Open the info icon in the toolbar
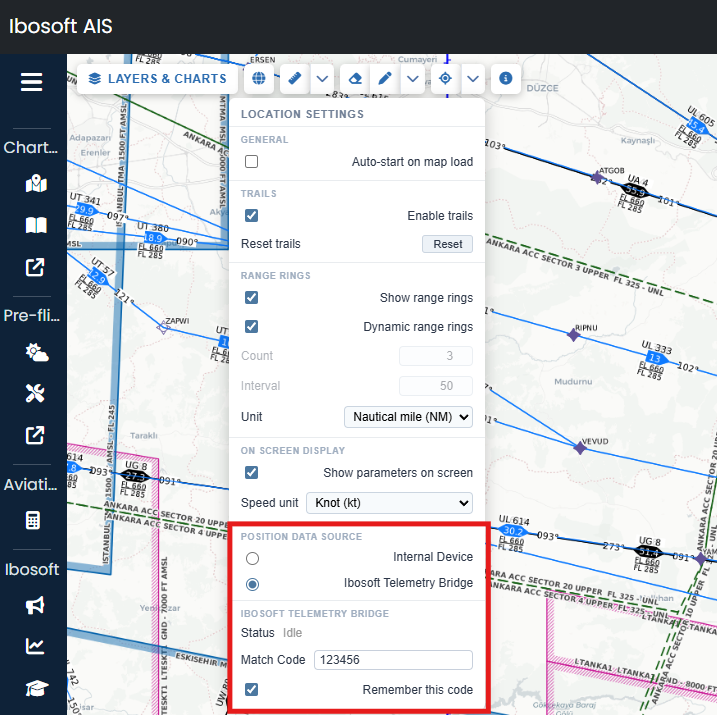This screenshot has height=715, width=717. pos(505,78)
